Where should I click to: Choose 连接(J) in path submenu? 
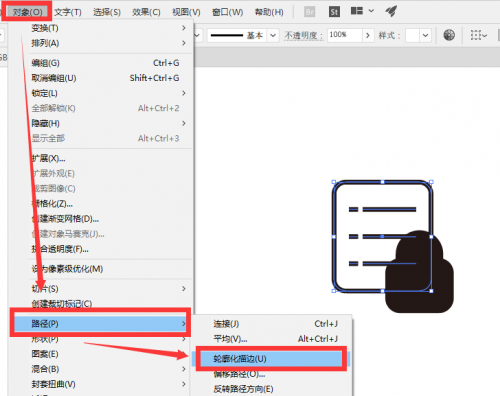[x=272, y=324]
